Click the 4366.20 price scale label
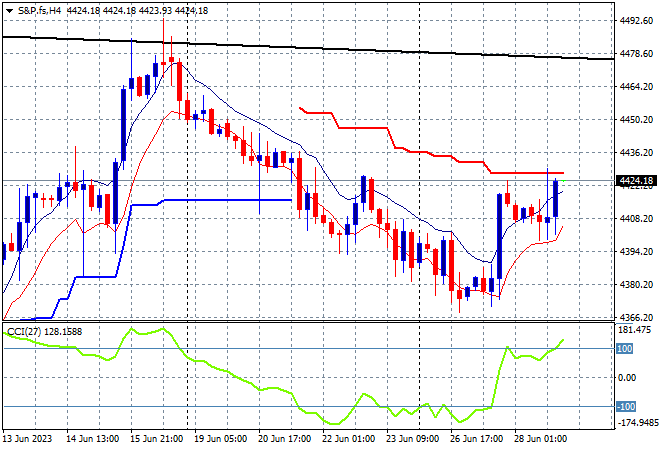Viewport: 660px width, 450px height. tap(636, 317)
